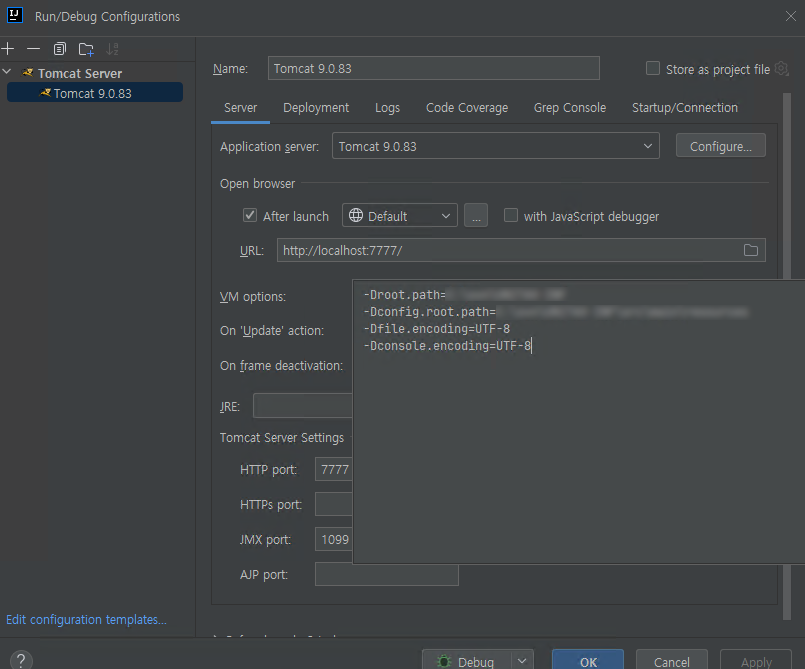Click the Apply button
Viewport: 805px width, 669px height.
coord(756,661)
